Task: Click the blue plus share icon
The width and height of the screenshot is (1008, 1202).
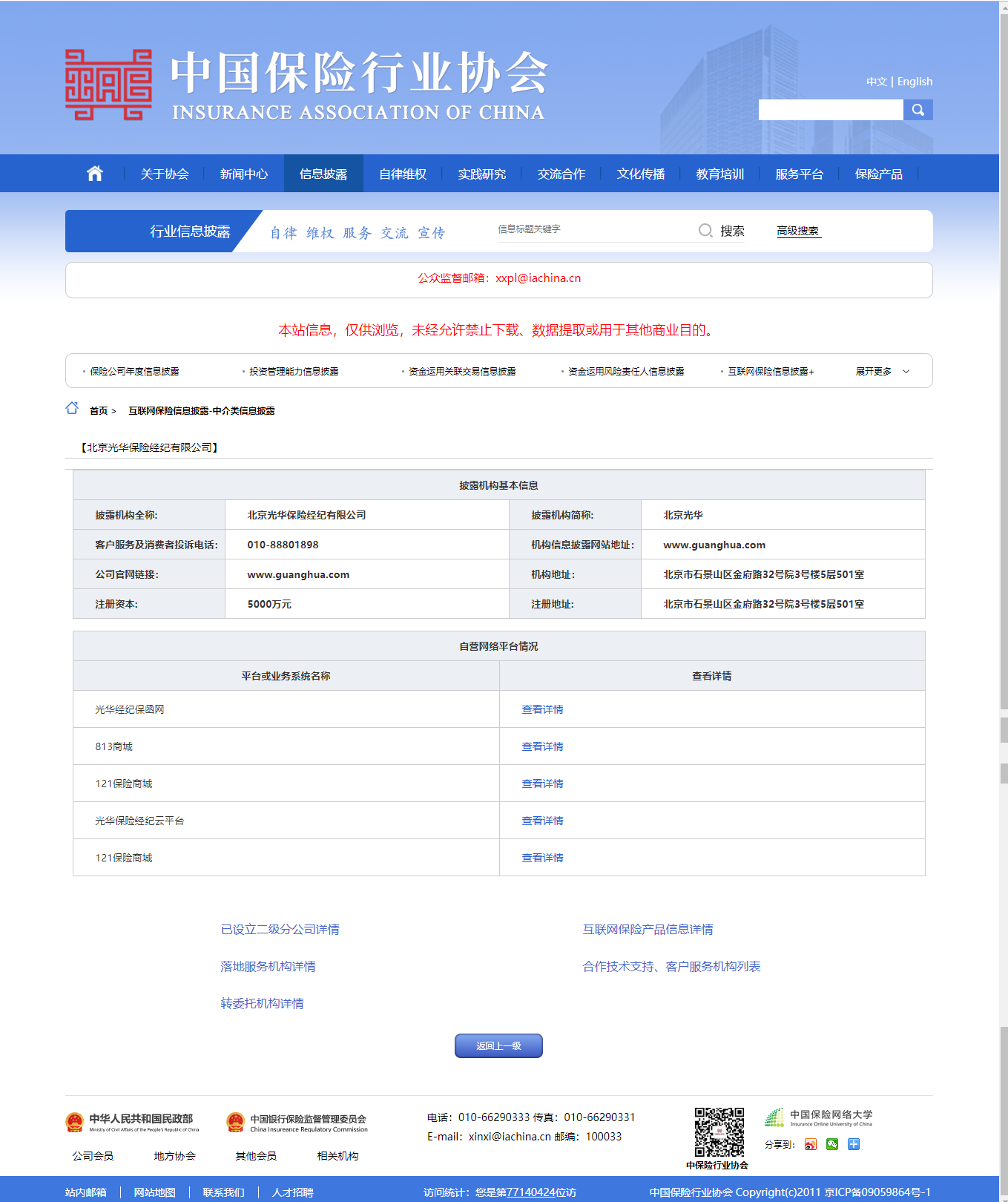Action: pos(854,1144)
